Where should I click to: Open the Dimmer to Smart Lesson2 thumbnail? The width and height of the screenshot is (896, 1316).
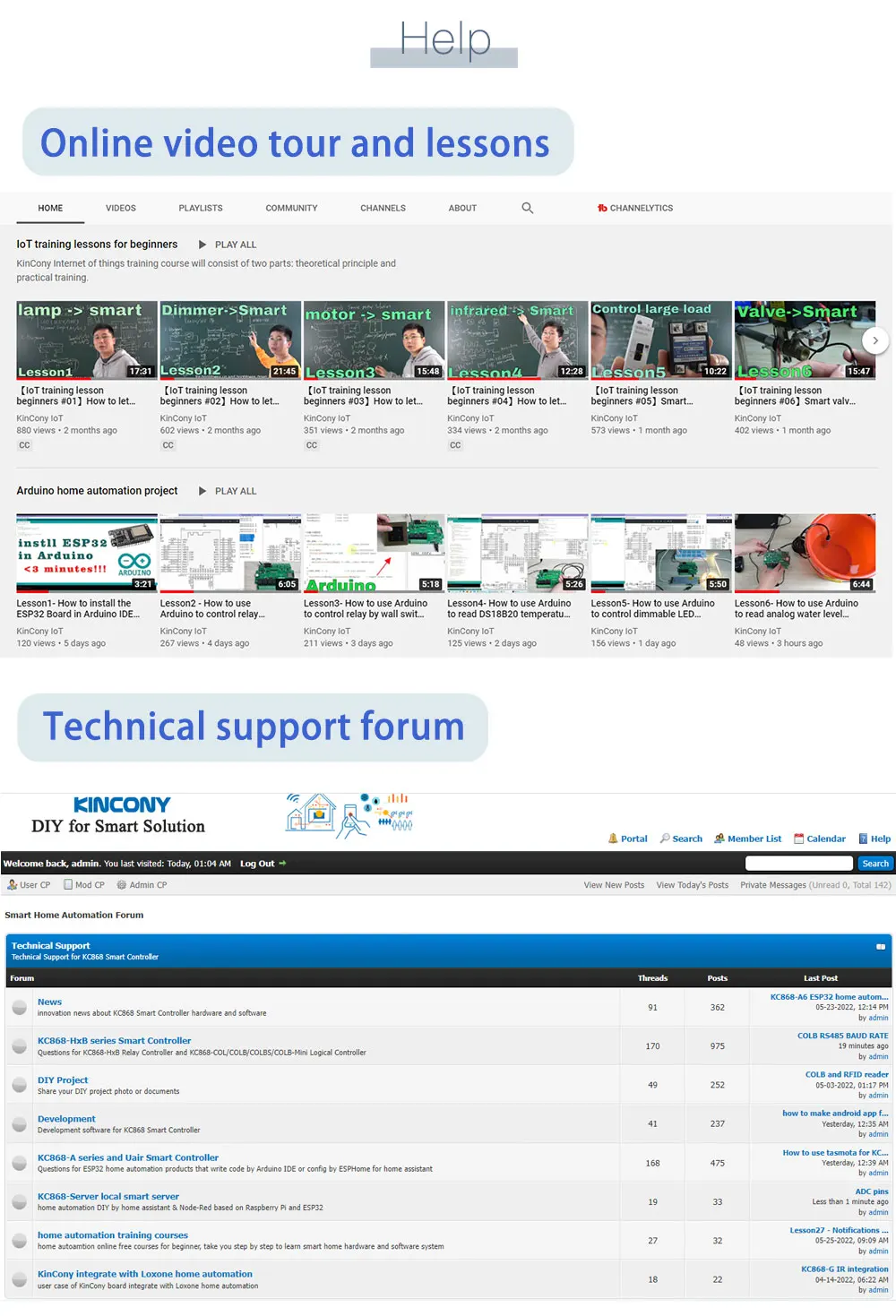230,340
